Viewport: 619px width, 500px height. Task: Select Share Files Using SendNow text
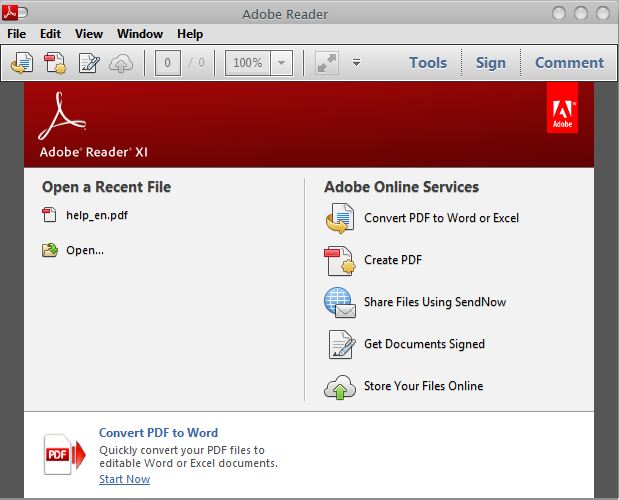[435, 302]
